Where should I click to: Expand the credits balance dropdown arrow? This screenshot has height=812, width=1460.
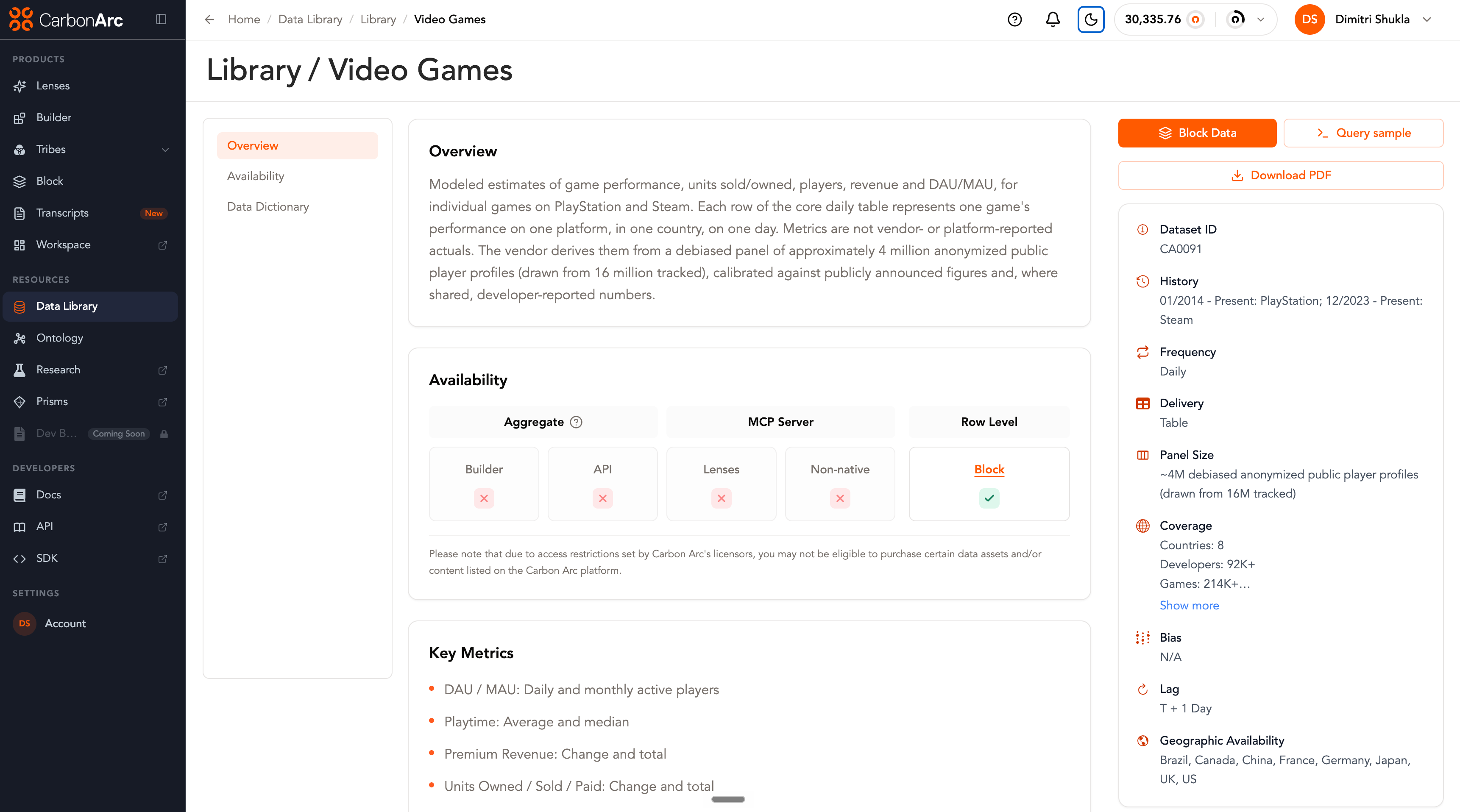pyautogui.click(x=1260, y=19)
